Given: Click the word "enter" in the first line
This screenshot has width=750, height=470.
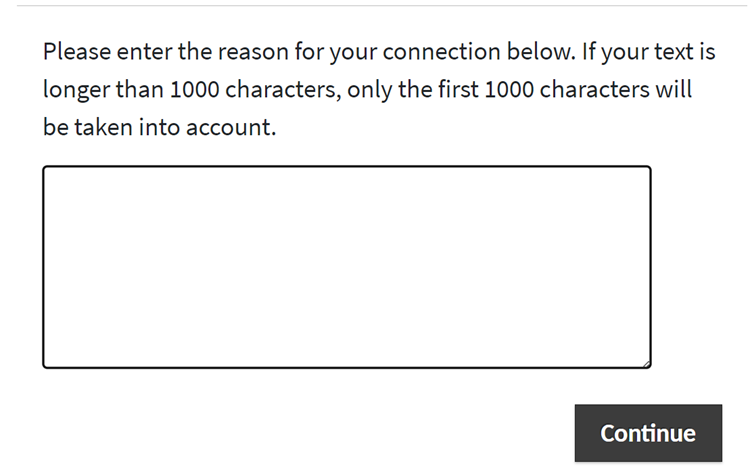Looking at the screenshot, I should click(144, 51).
